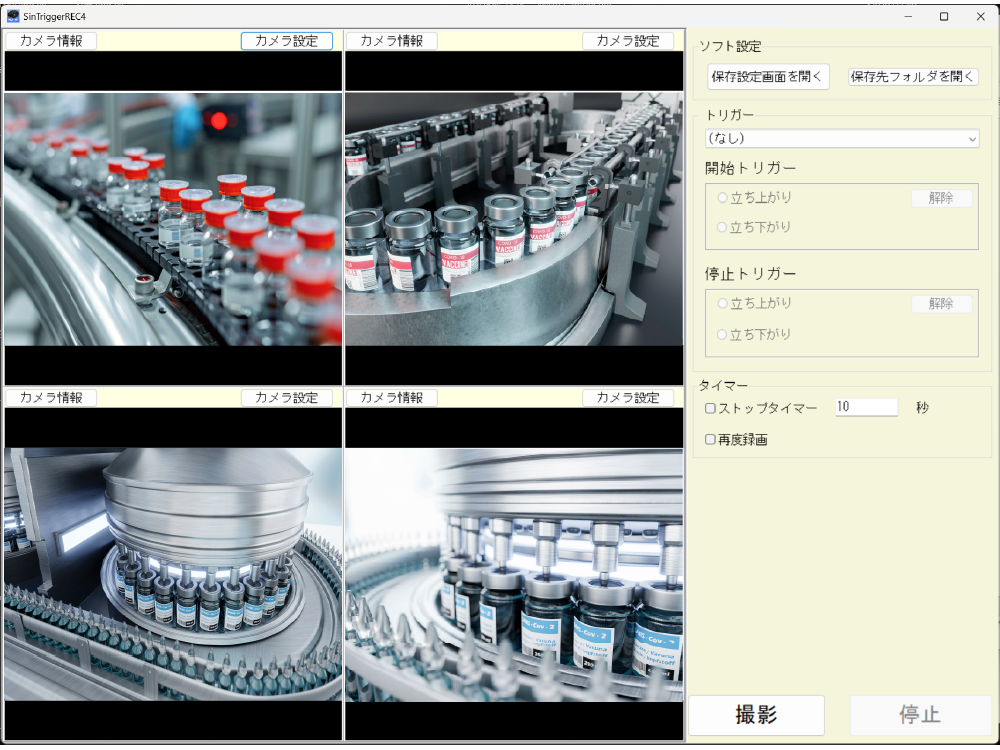The height and width of the screenshot is (750, 1000).
Task: Click the stop timer seconds input field
Action: tap(866, 408)
